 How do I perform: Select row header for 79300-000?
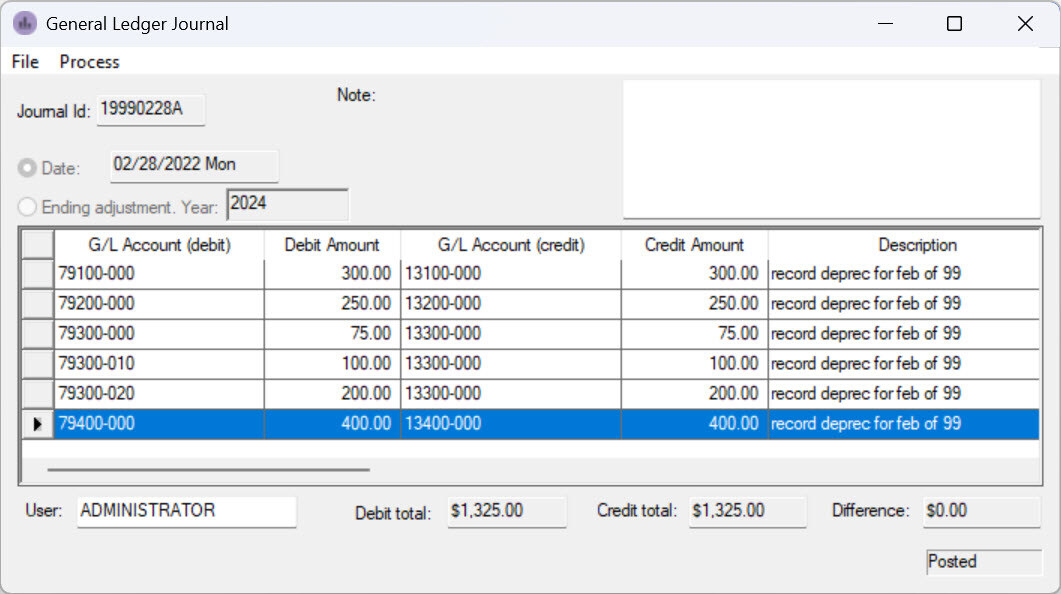38,334
